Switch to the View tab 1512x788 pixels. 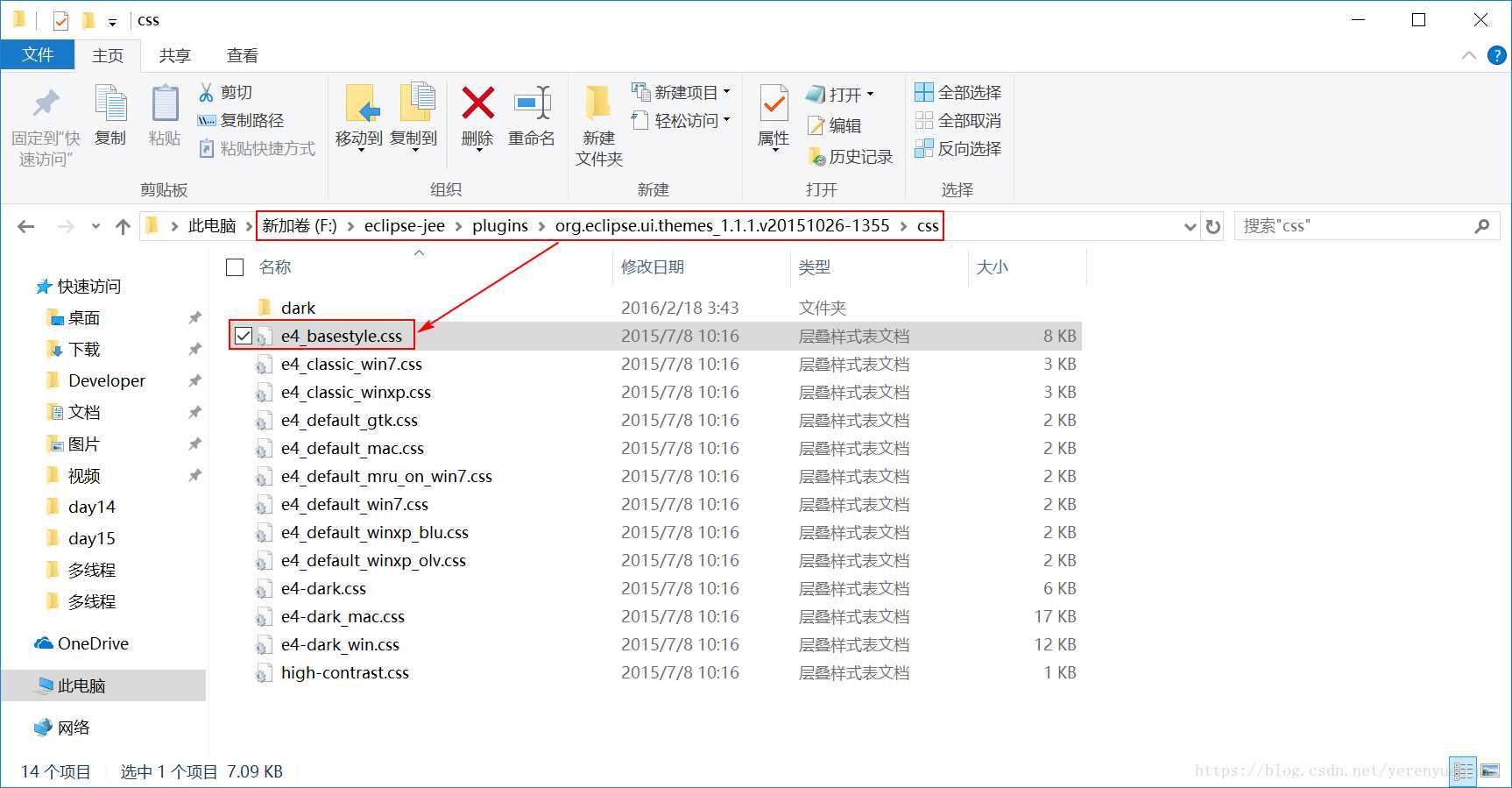click(x=242, y=56)
